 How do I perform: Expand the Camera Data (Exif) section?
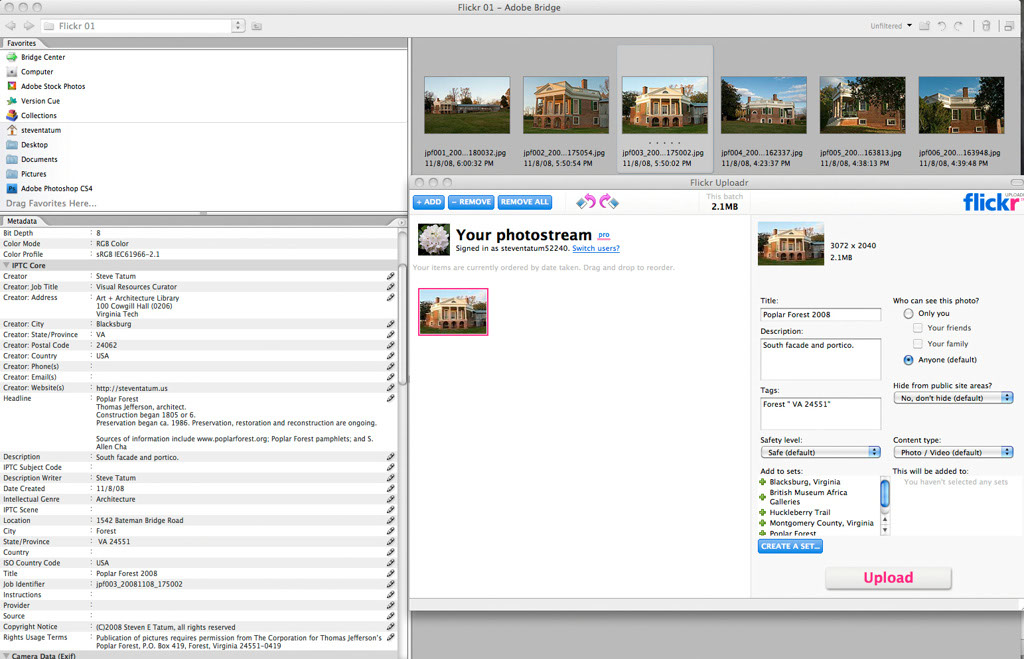pyautogui.click(x=7, y=655)
